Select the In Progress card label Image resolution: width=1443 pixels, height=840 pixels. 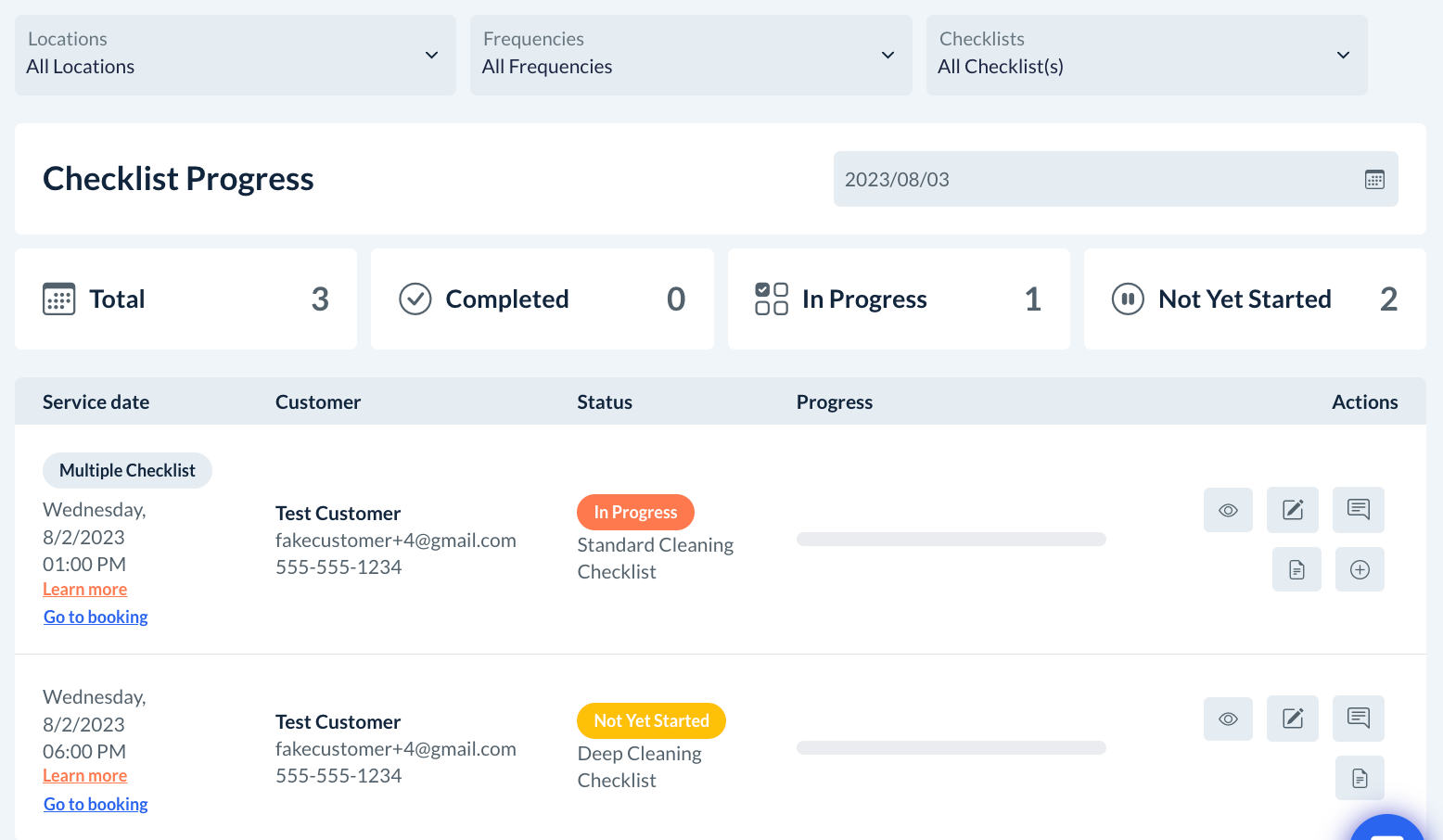864,299
